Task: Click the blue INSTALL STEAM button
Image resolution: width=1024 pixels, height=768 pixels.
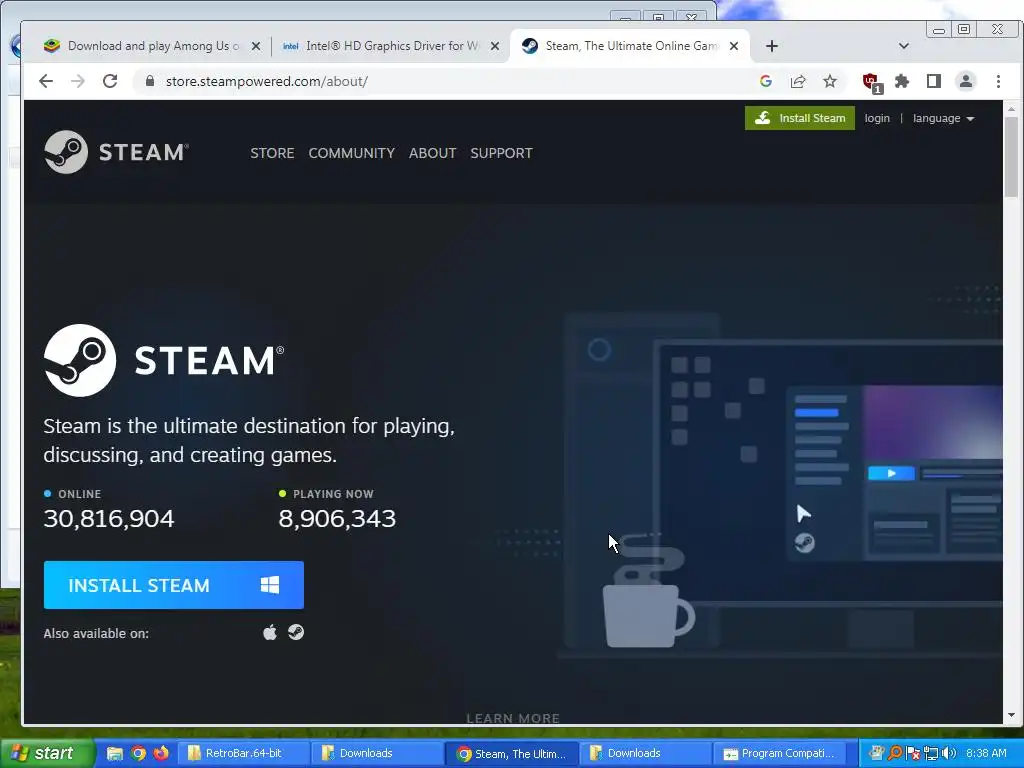Action: [174, 585]
